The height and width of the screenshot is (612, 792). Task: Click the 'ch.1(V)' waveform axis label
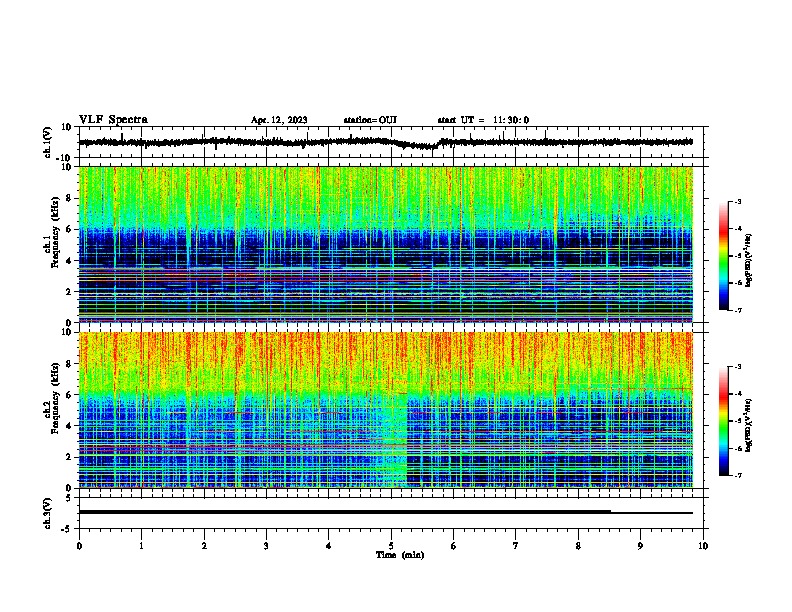[48, 142]
